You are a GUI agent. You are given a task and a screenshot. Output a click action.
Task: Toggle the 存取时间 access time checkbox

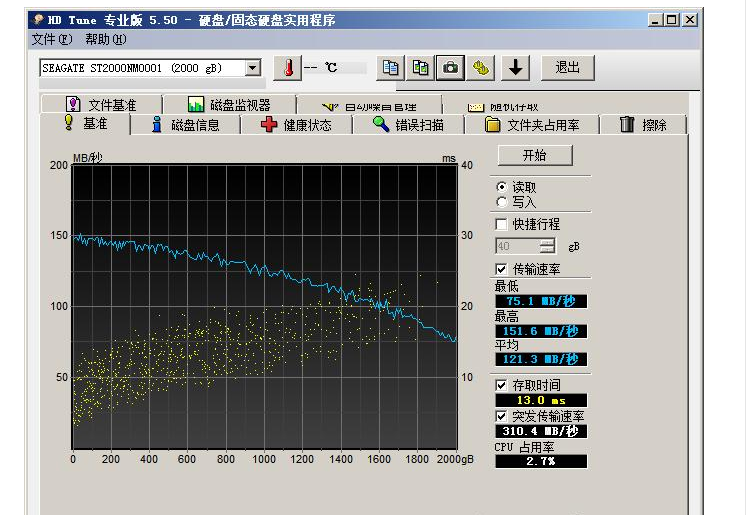point(502,385)
